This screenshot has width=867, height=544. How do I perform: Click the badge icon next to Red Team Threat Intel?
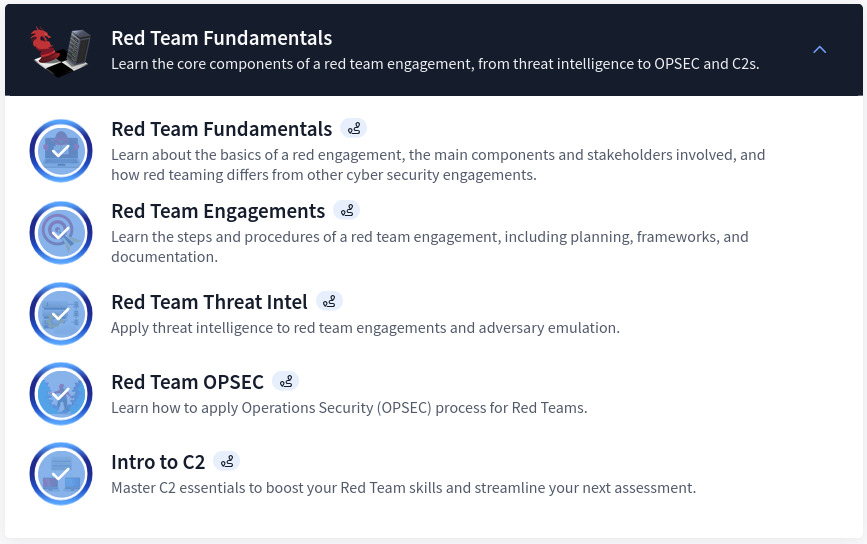click(x=329, y=301)
